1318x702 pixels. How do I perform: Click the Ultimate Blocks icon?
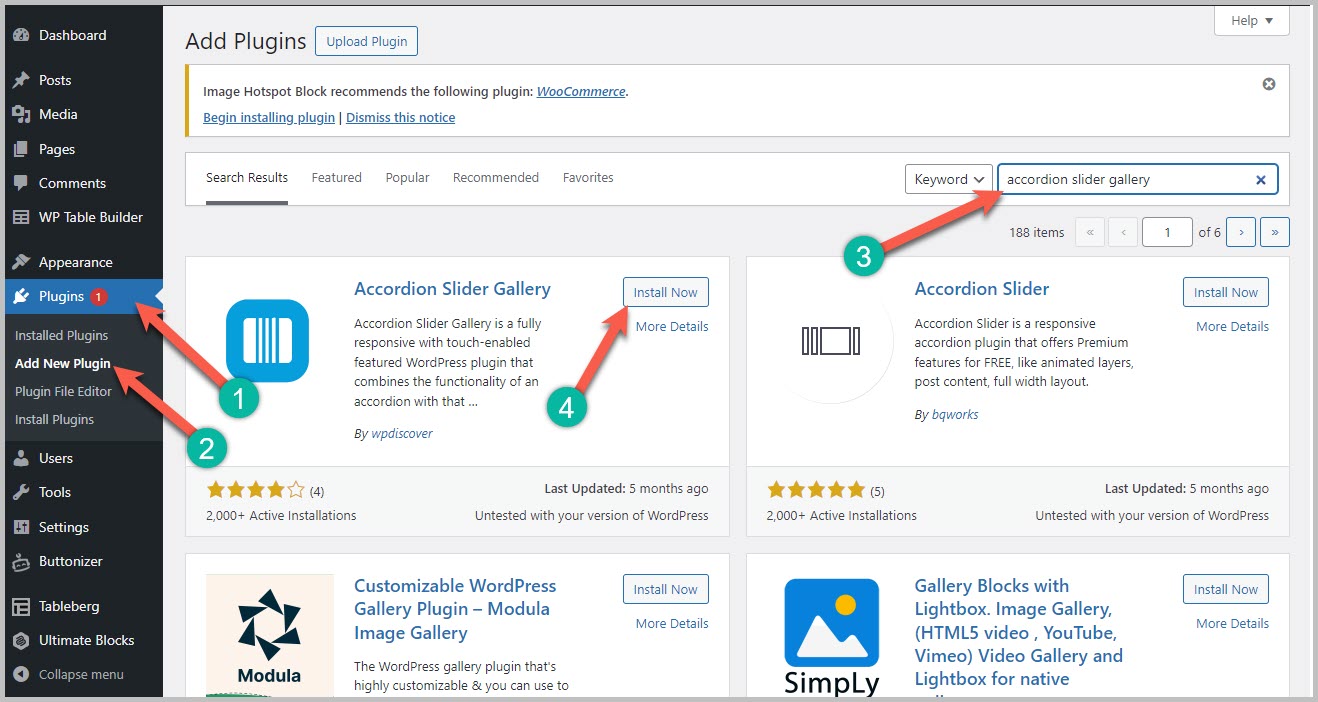[21, 640]
